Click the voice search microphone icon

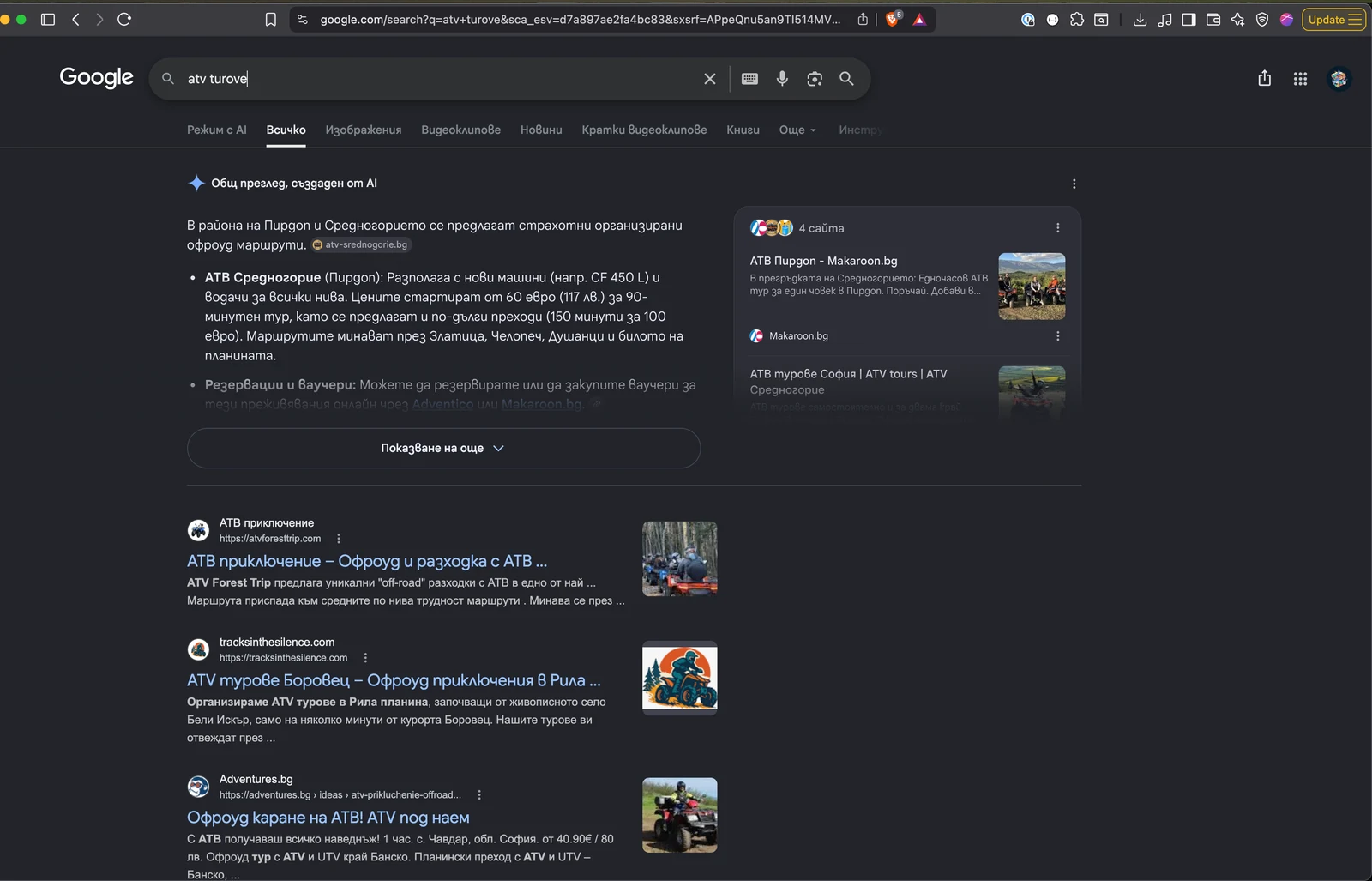pyautogui.click(x=782, y=78)
